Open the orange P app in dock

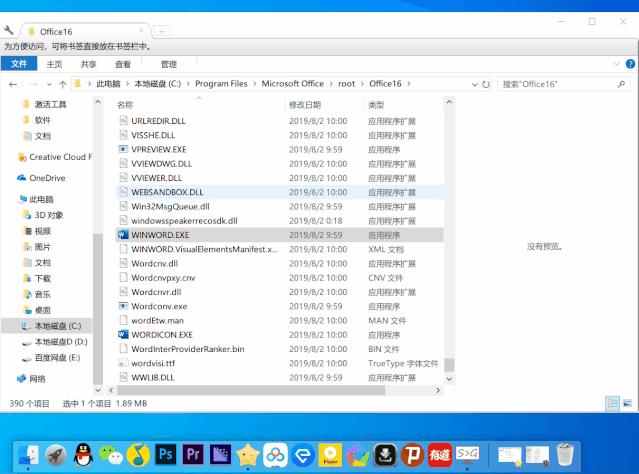[x=412, y=454]
